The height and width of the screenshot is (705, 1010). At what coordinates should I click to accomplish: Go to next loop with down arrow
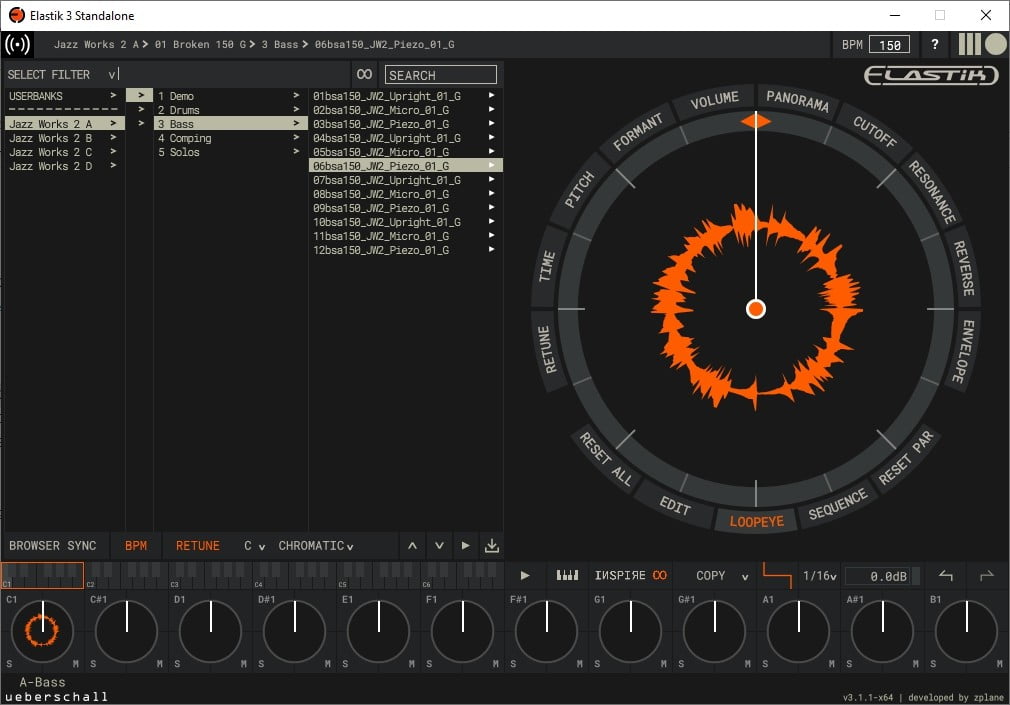(x=439, y=546)
